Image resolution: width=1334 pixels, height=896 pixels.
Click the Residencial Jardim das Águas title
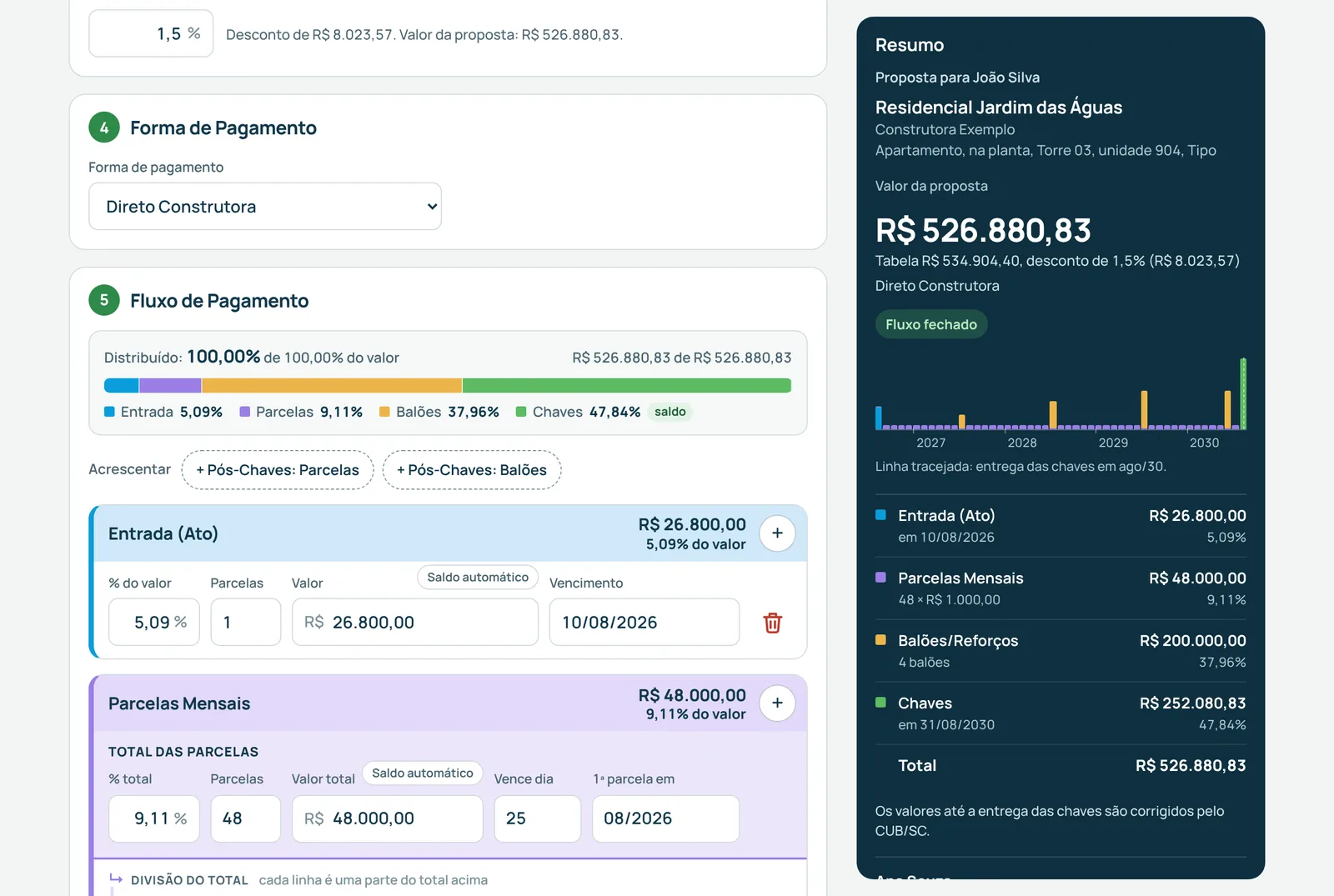point(999,108)
